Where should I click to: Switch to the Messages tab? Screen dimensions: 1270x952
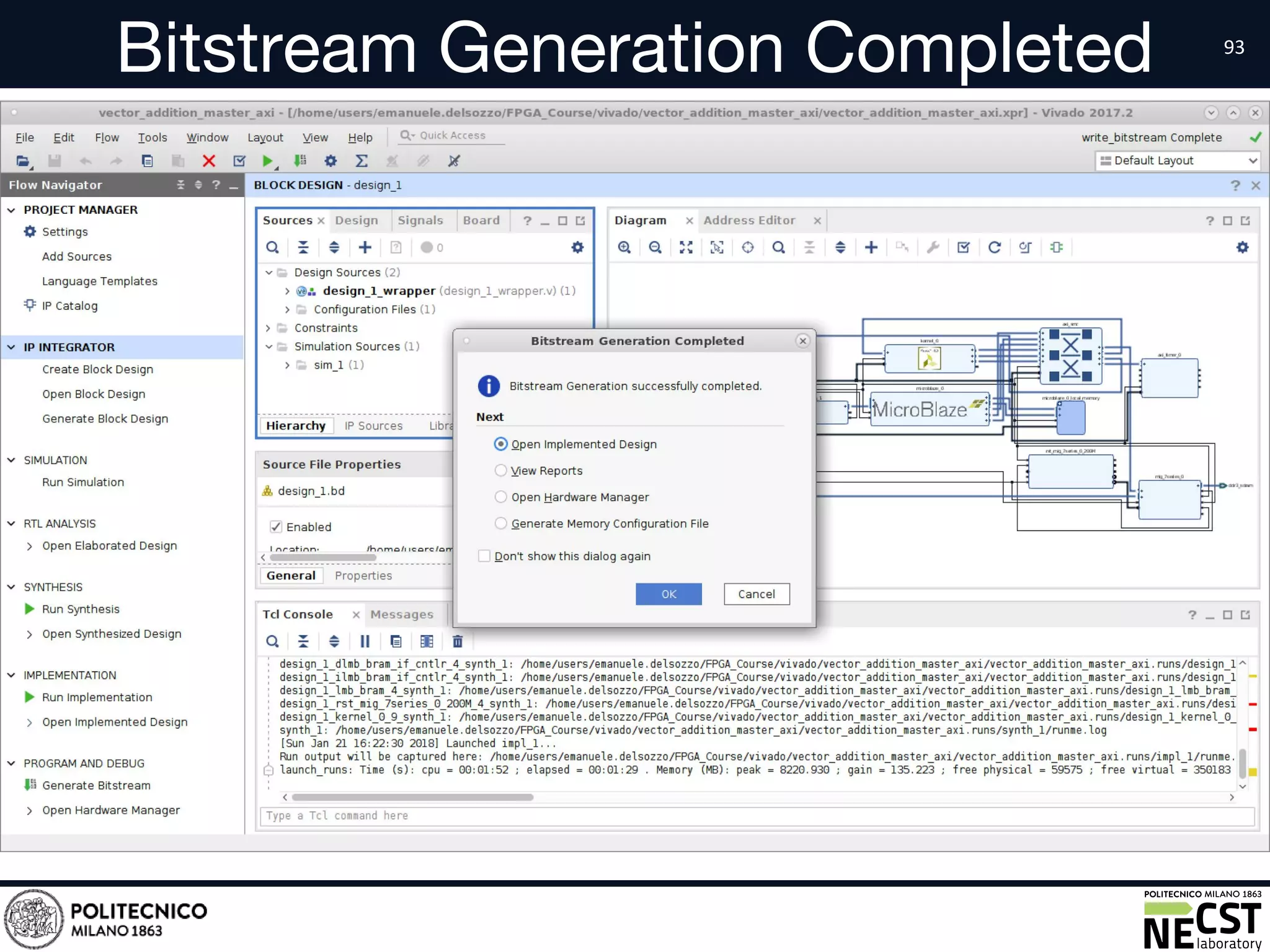click(402, 614)
